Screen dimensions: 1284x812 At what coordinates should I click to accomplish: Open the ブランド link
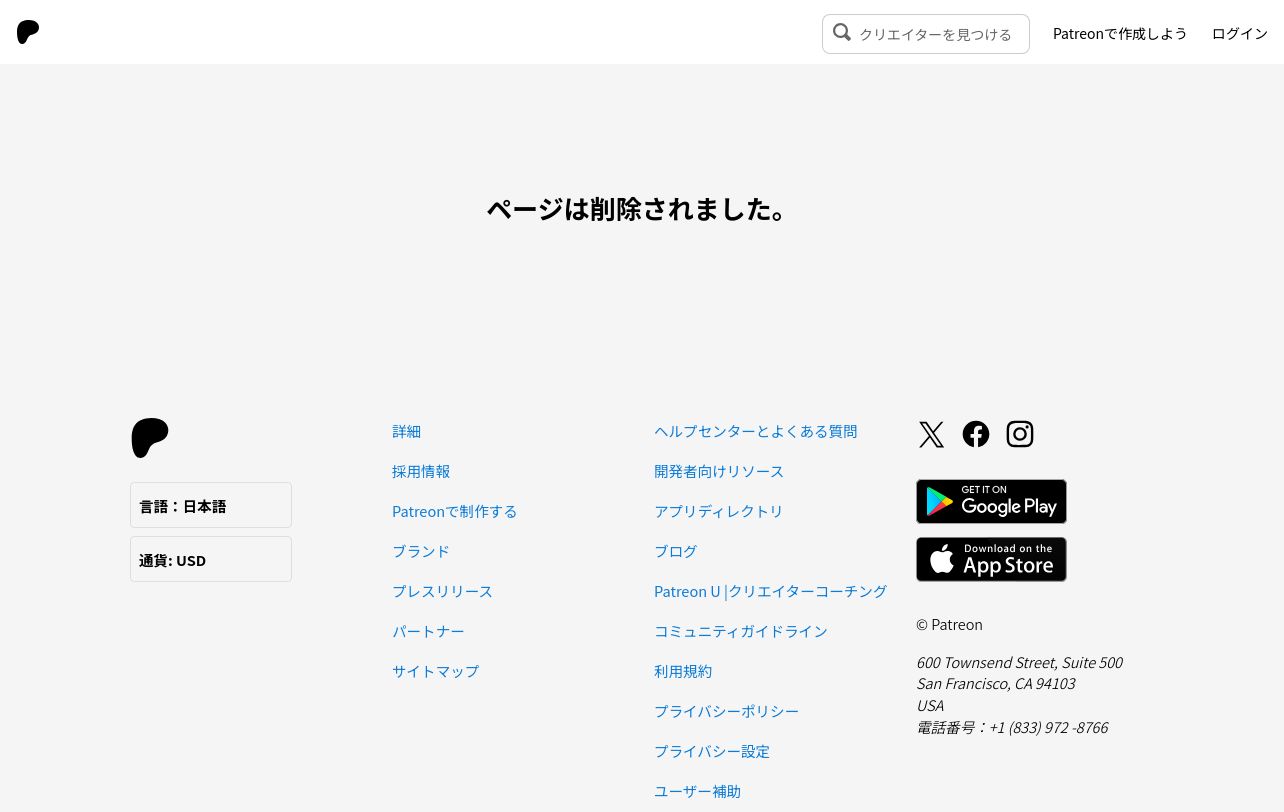pyautogui.click(x=421, y=551)
